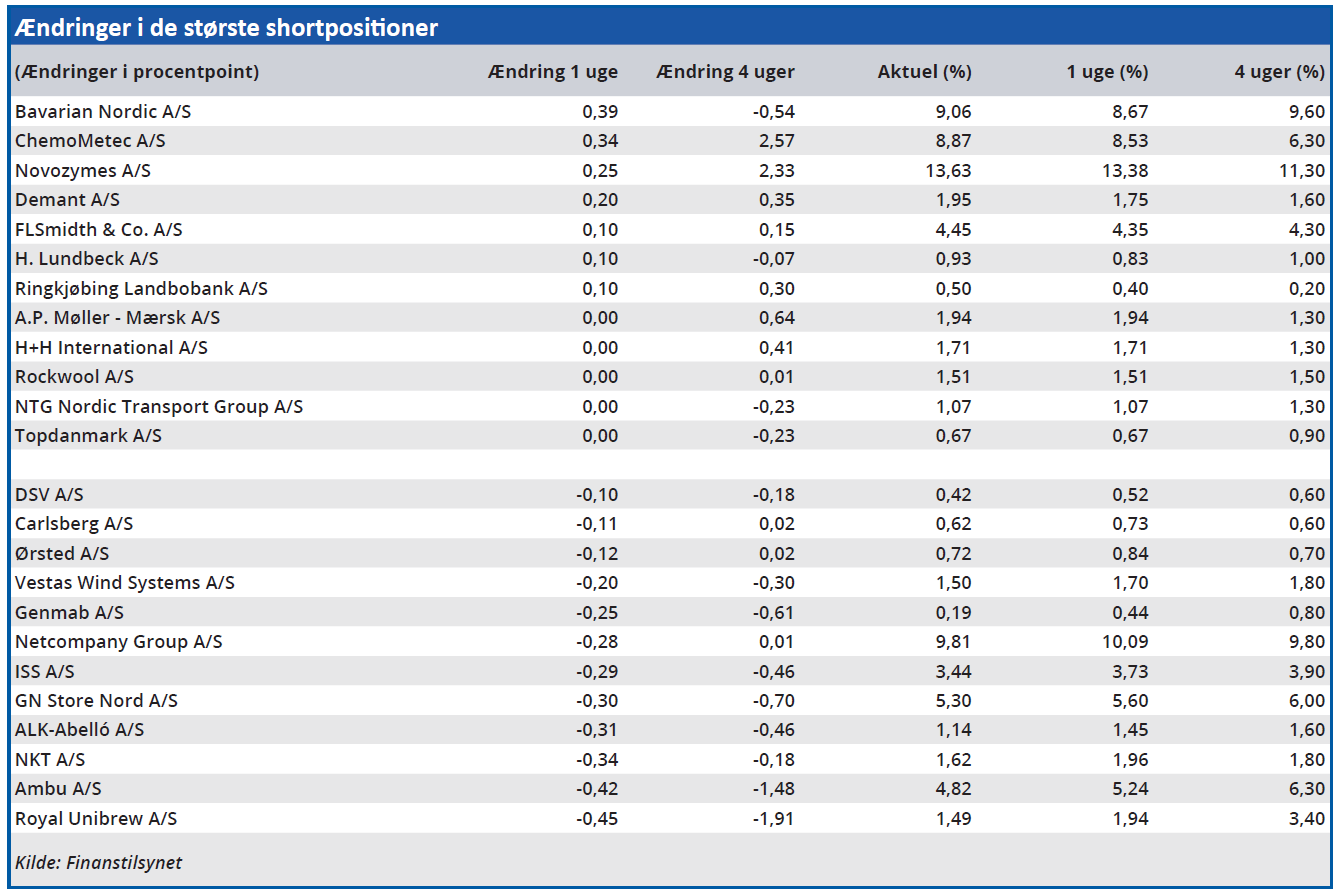Select Ambu A/S current value 4,82
This screenshot has height=892, width=1341.
point(952,789)
